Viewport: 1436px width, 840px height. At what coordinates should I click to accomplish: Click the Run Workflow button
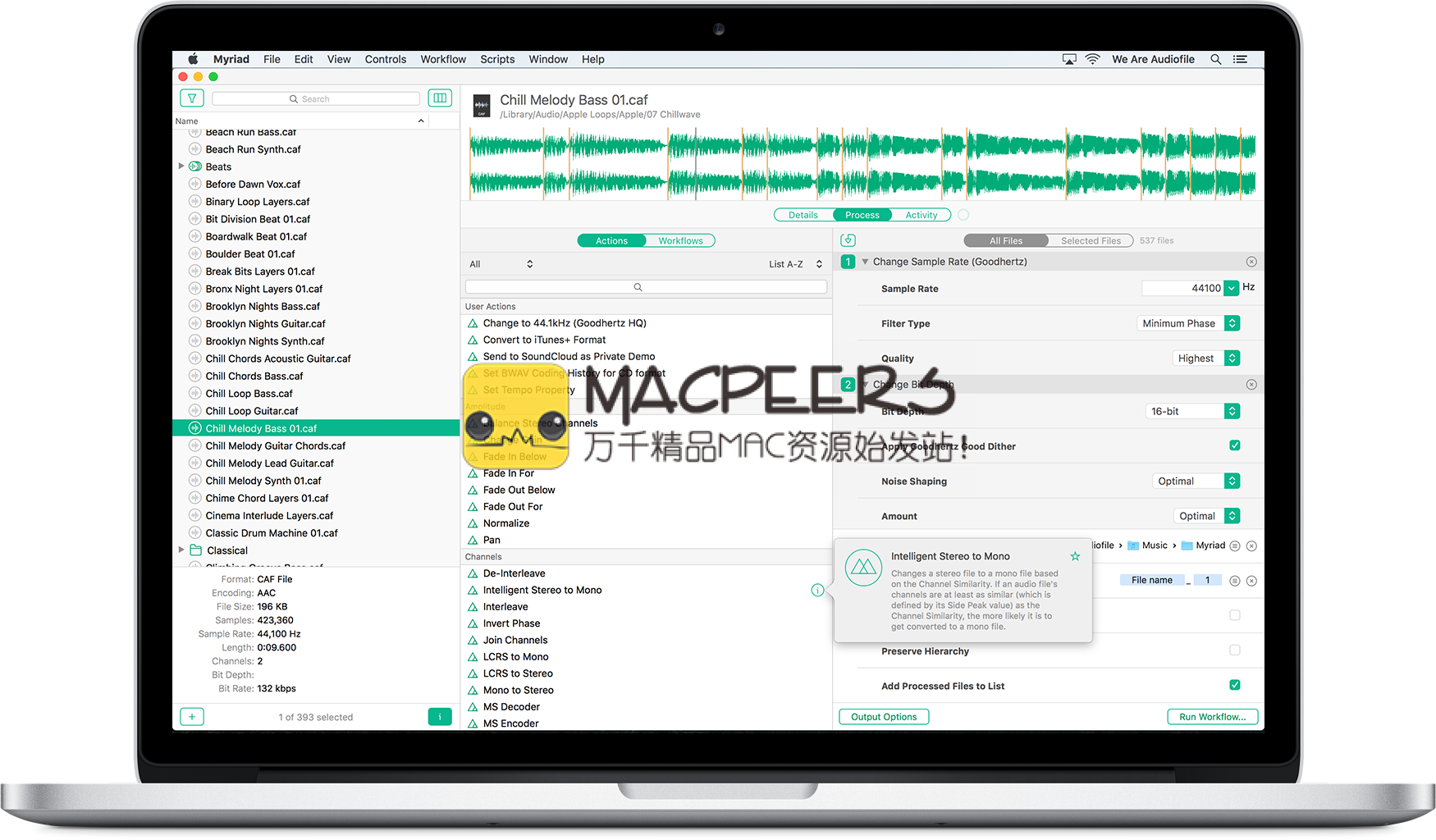tap(1212, 717)
